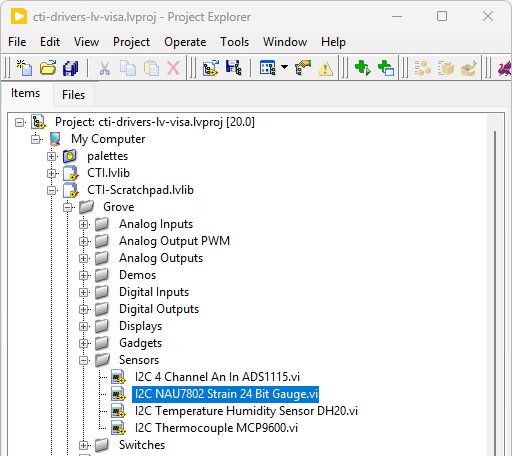Select I2C Temperature Humidity Sensor DH20.vi

(246, 411)
